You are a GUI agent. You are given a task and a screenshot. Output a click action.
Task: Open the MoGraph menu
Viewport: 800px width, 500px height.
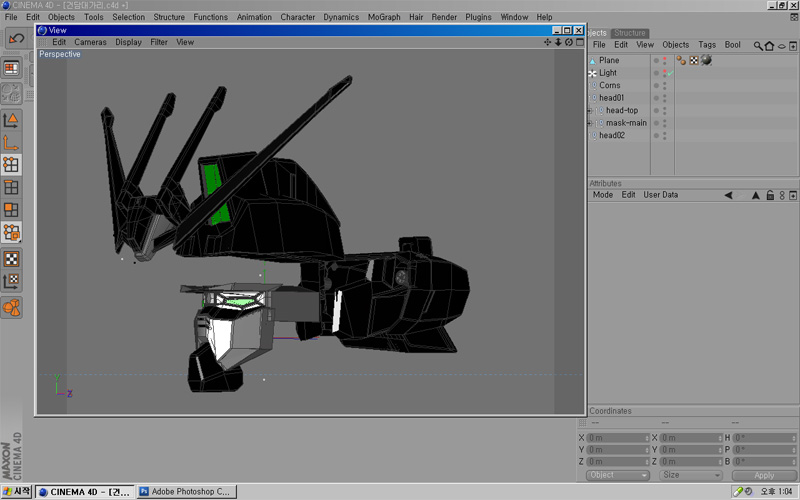(x=384, y=17)
